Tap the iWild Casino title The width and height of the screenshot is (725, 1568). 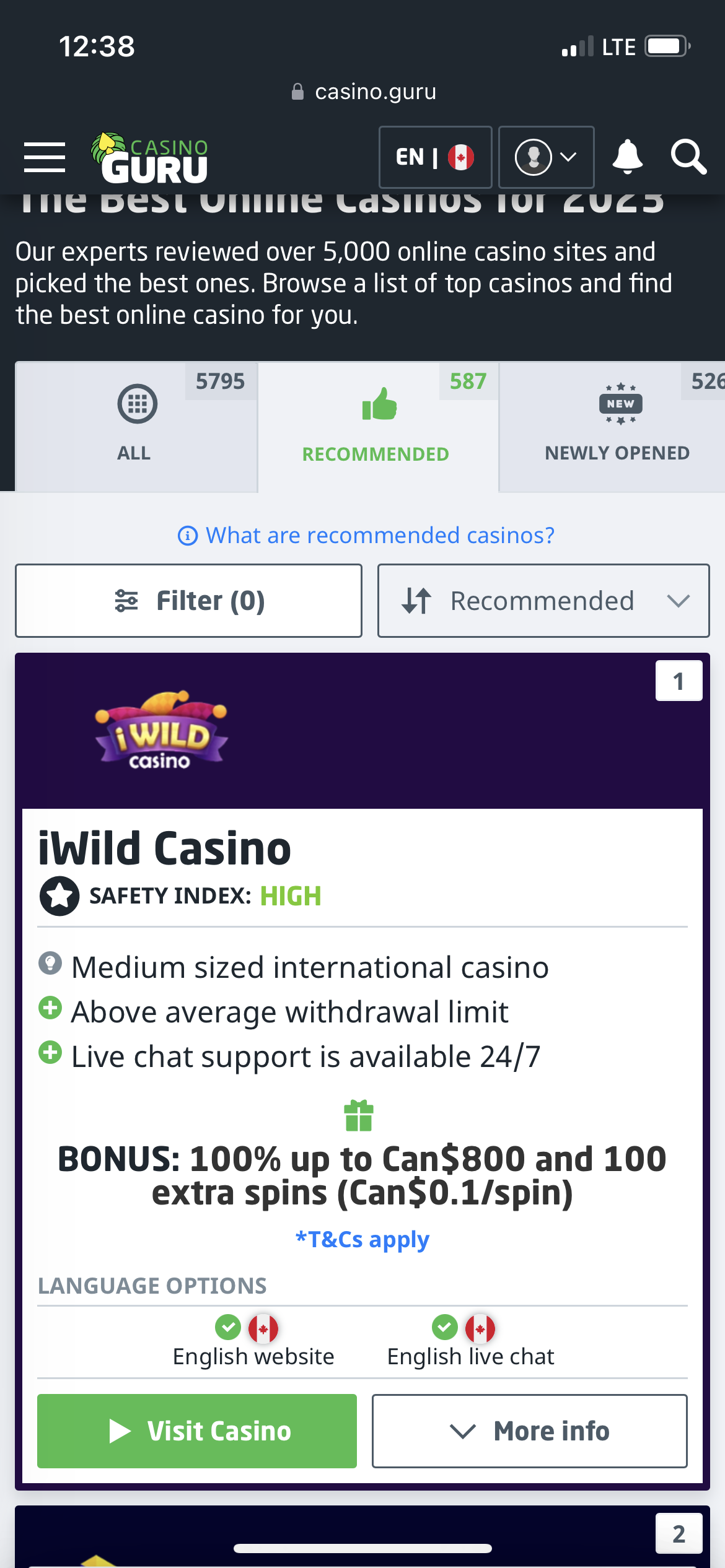pyautogui.click(x=165, y=848)
